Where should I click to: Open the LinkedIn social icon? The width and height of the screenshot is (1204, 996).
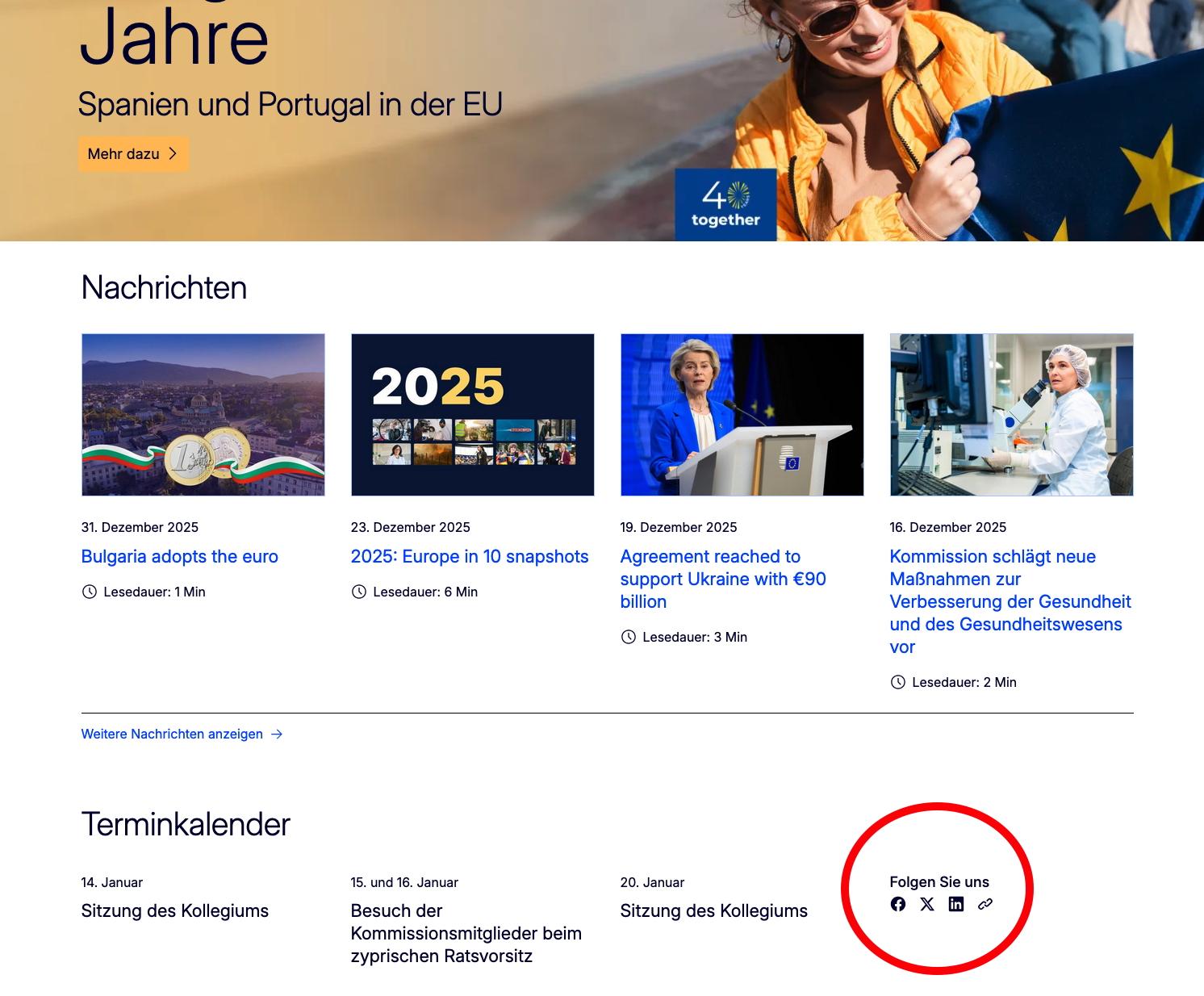(x=955, y=904)
